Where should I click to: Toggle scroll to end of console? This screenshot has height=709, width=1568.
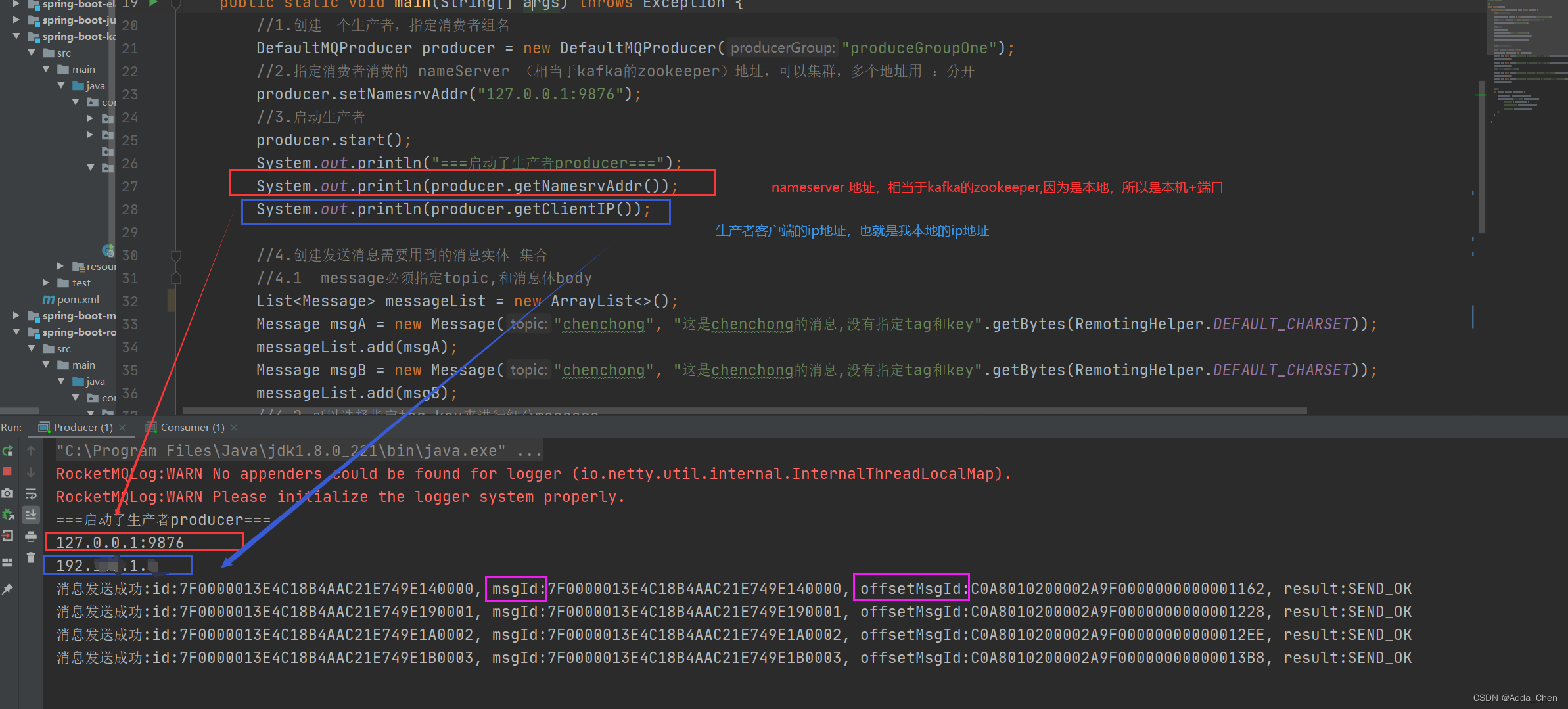31,515
